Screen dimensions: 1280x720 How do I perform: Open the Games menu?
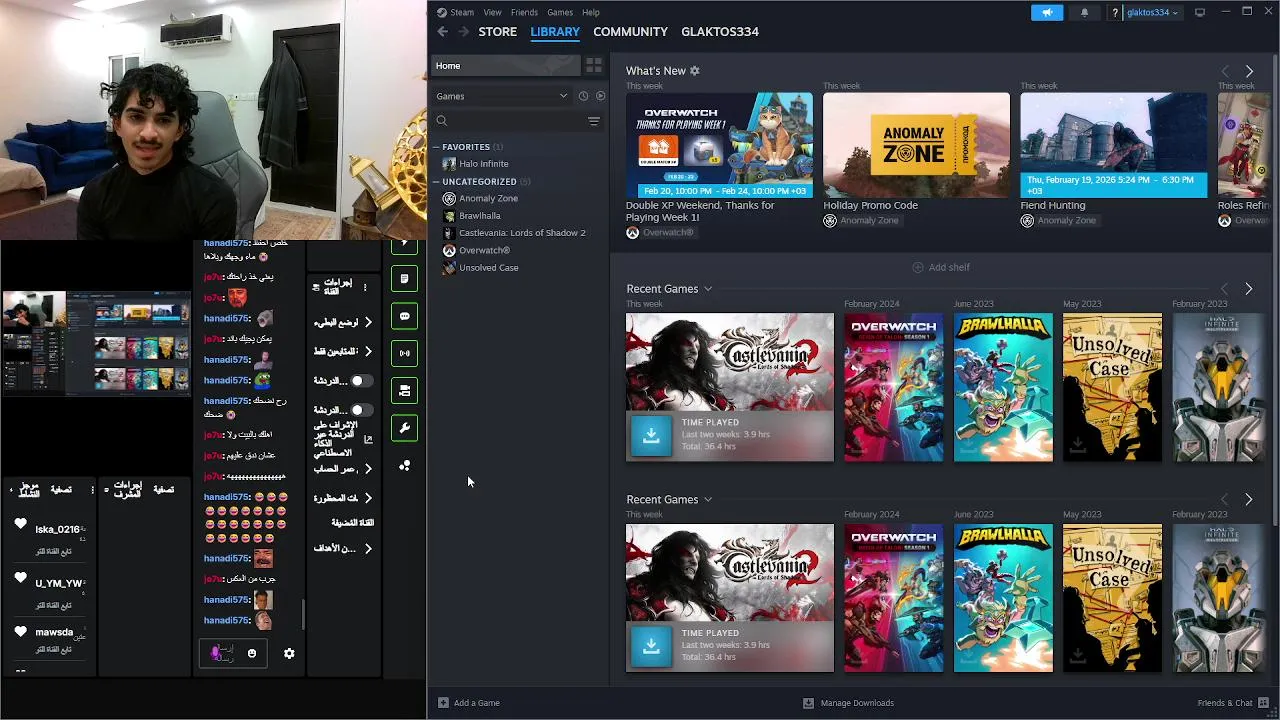tap(560, 12)
